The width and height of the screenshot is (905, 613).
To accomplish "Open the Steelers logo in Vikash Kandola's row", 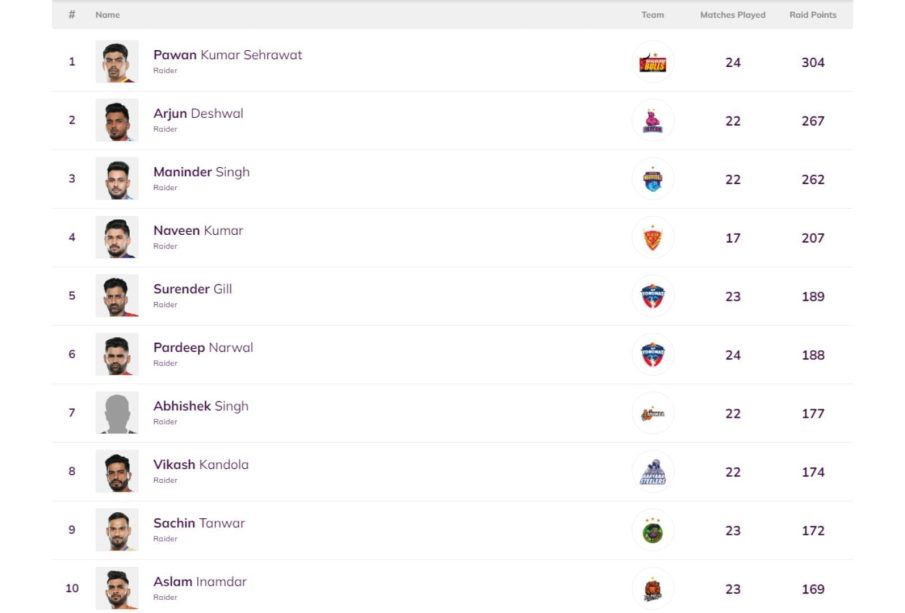I will pyautogui.click(x=653, y=472).
